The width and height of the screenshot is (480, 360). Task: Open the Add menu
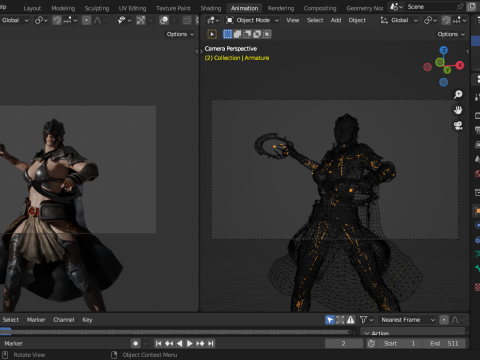pos(336,20)
